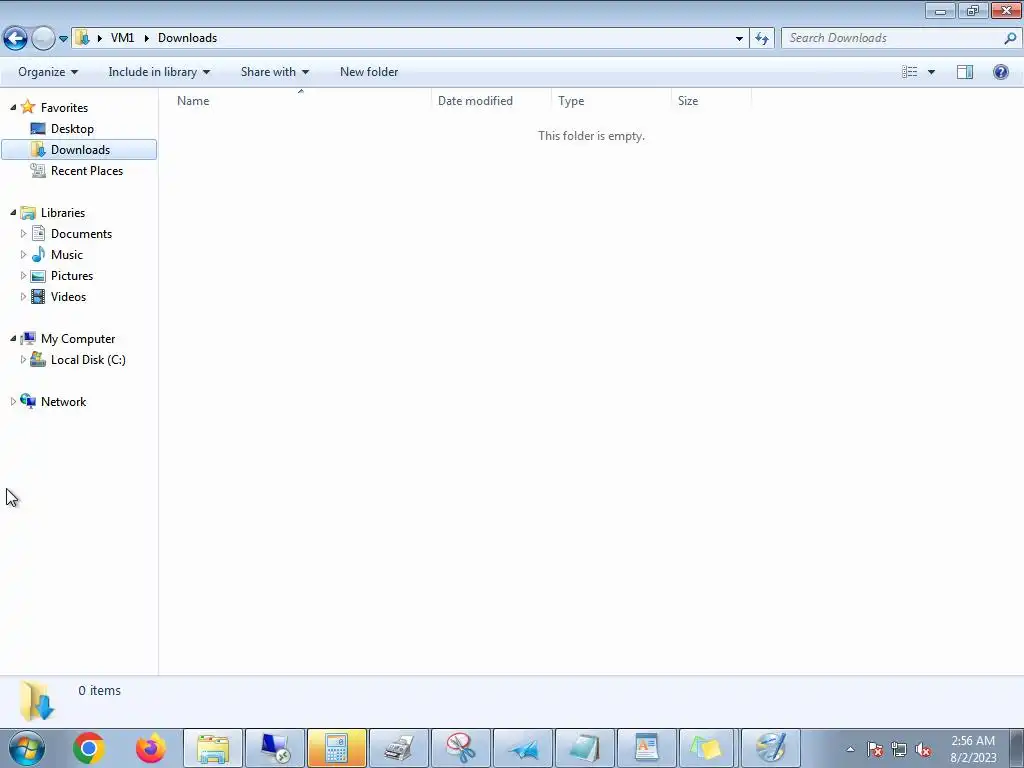Expand the Music library
The image size is (1024, 768).
(24, 255)
